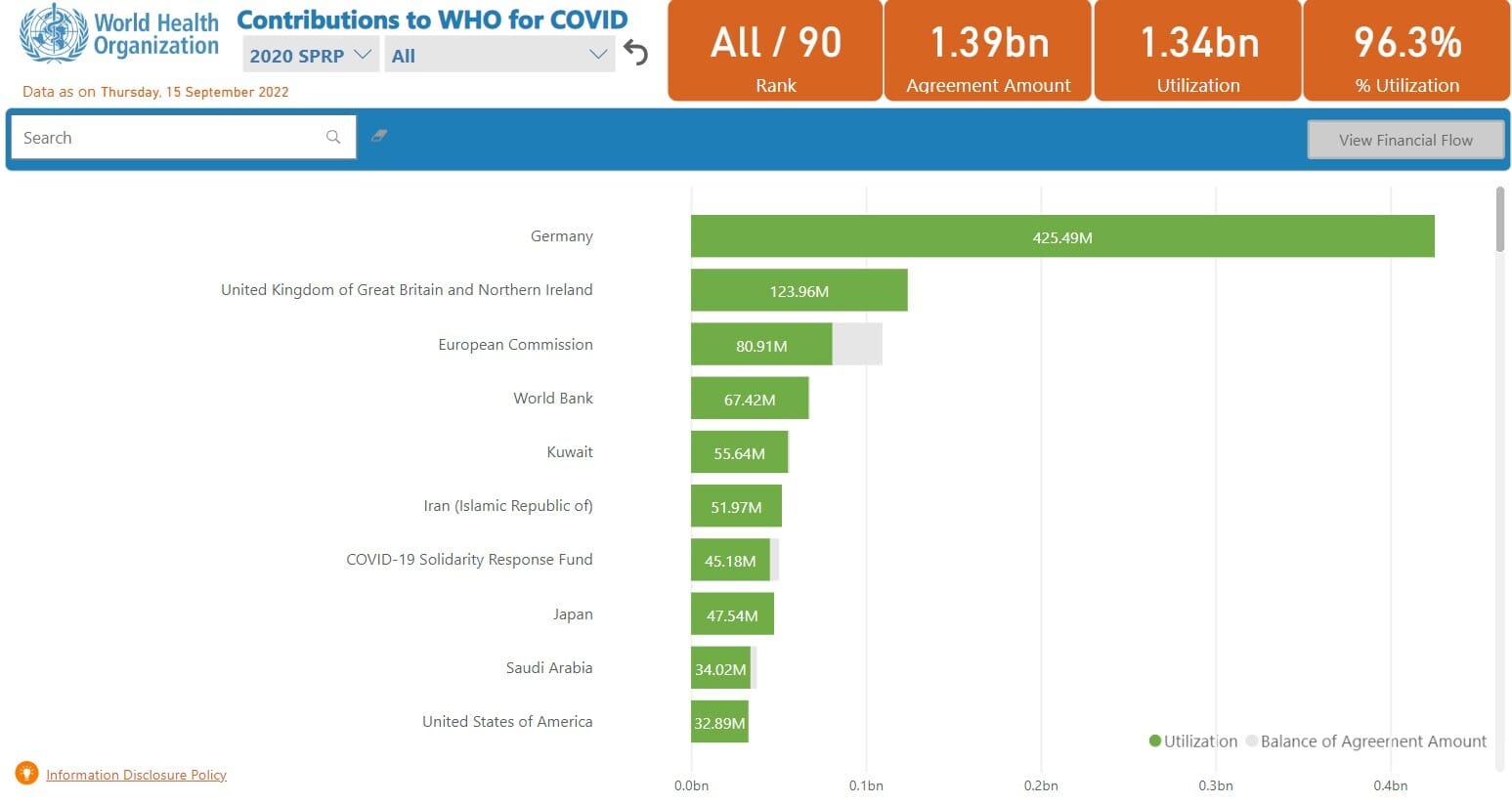The width and height of the screenshot is (1512, 804).
Task: Expand the All filter dropdown
Action: coord(499,56)
